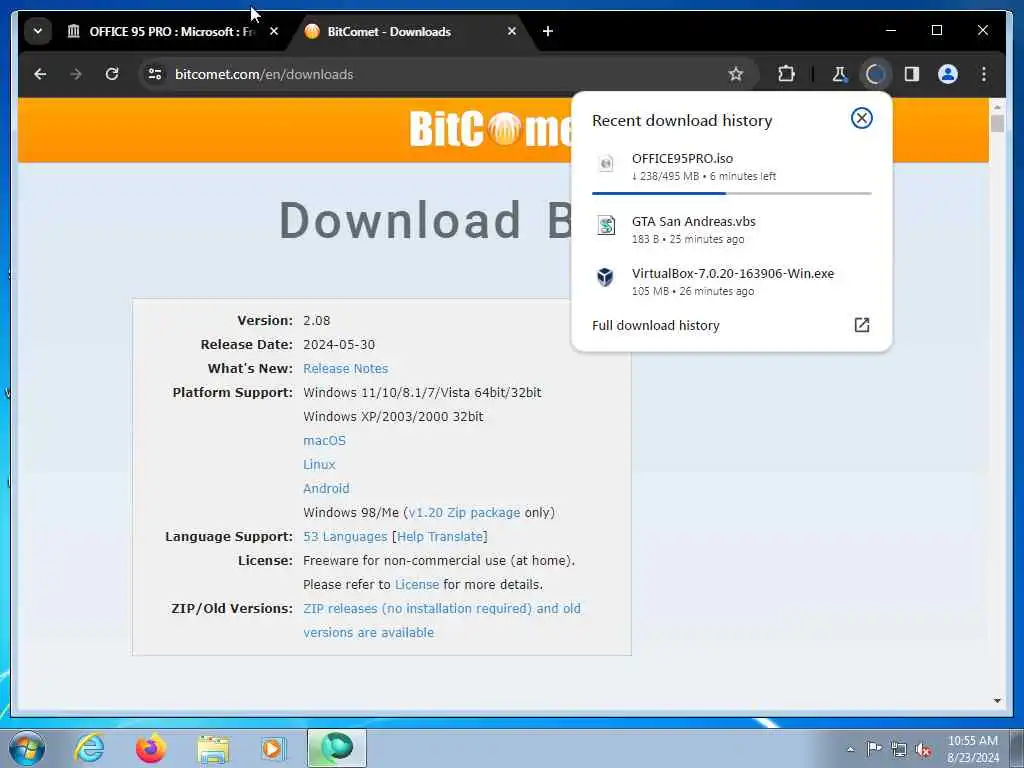Click the taskbar clock 10:55 AM

(973, 749)
